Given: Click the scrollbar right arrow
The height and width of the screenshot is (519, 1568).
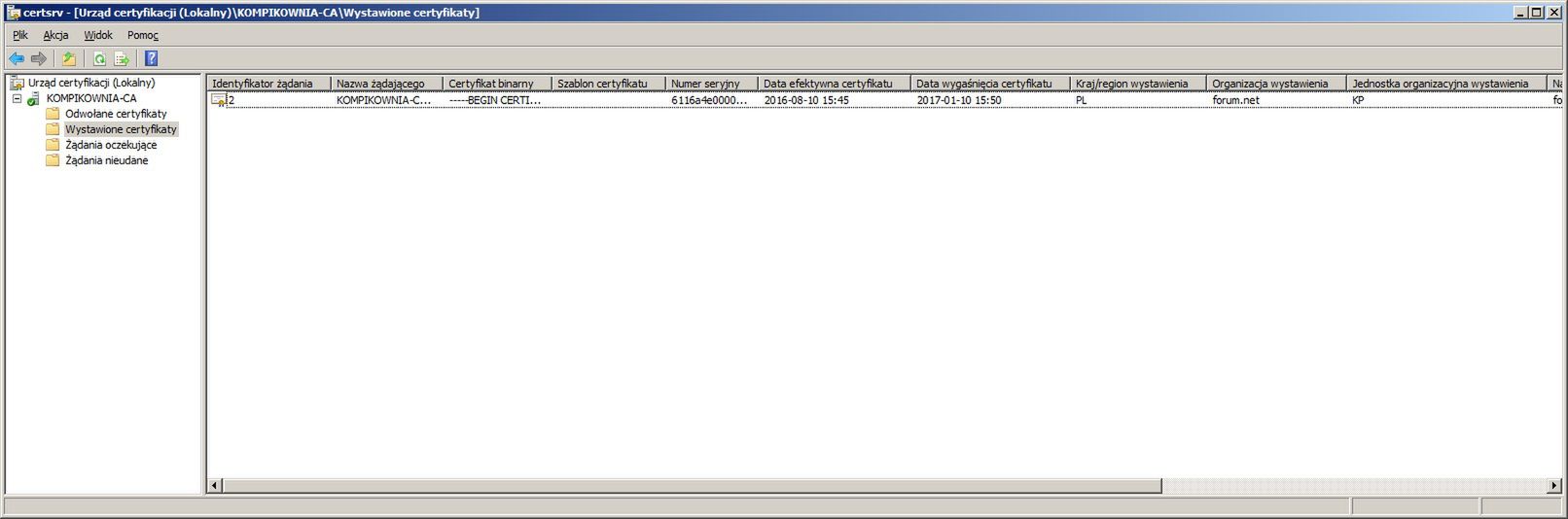Looking at the screenshot, I should point(1554,485).
